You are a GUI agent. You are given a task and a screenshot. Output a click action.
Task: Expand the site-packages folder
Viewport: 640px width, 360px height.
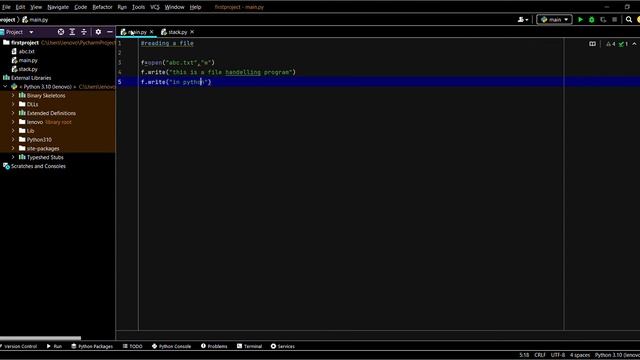pyautogui.click(x=13, y=149)
